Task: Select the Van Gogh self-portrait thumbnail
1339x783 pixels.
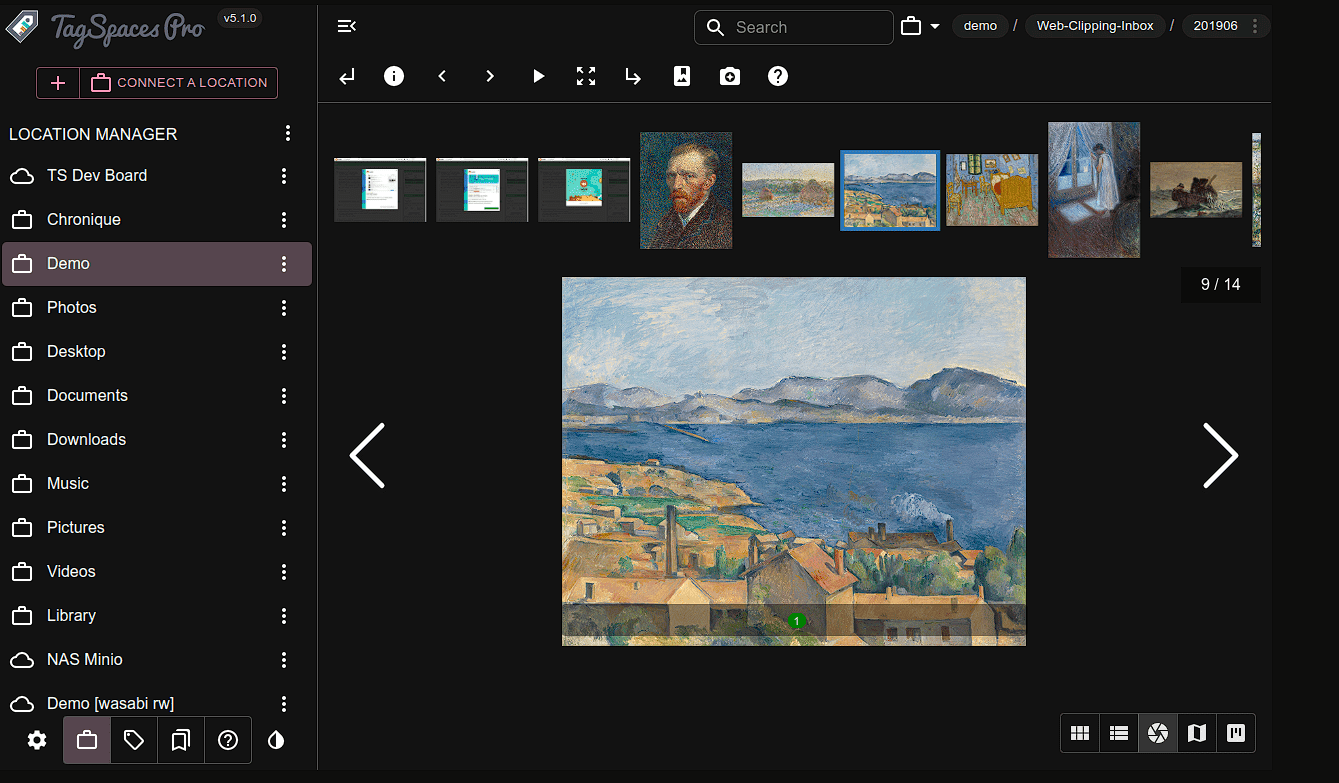Action: (x=686, y=190)
